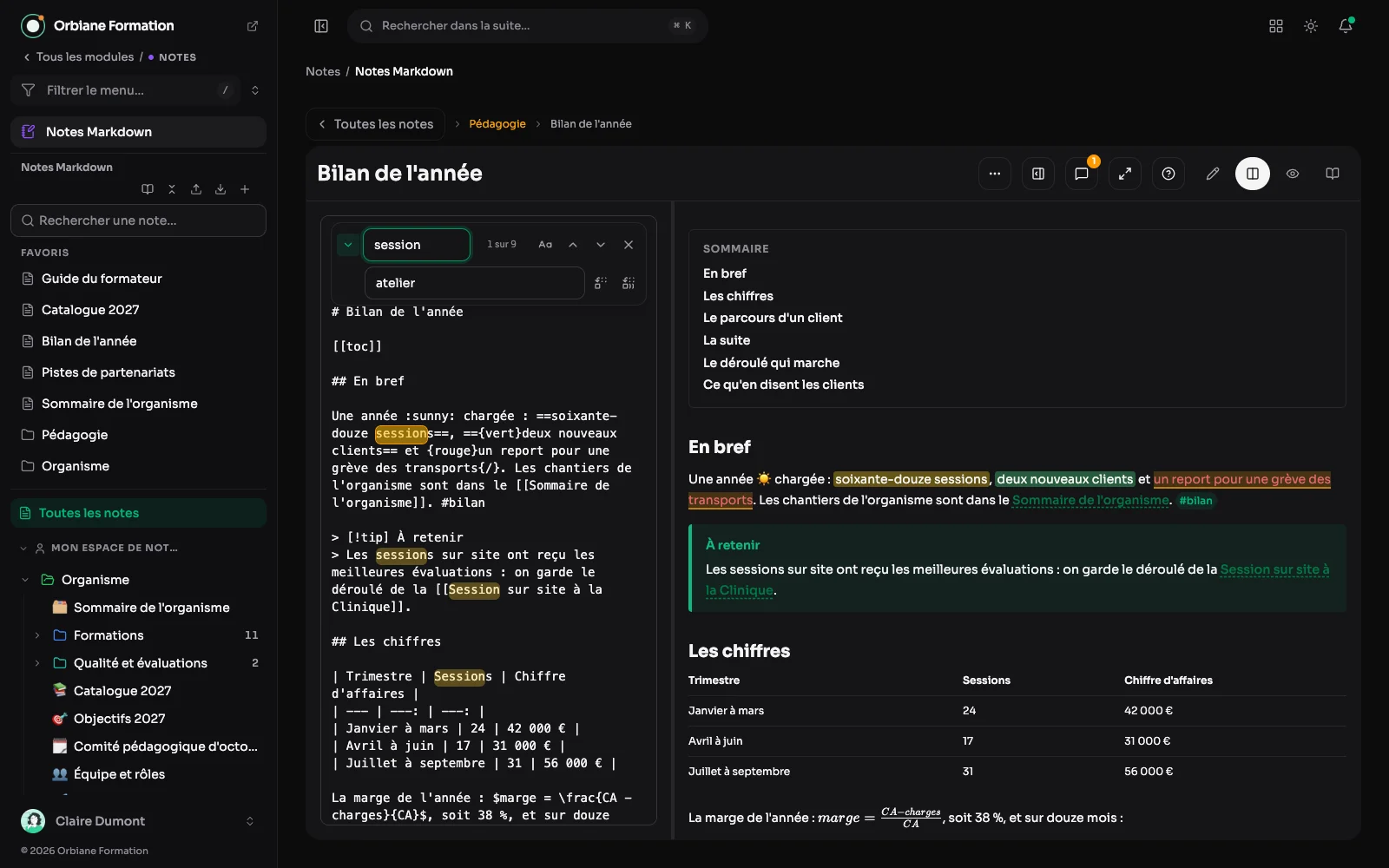Open the sidebar book icon

(x=148, y=189)
